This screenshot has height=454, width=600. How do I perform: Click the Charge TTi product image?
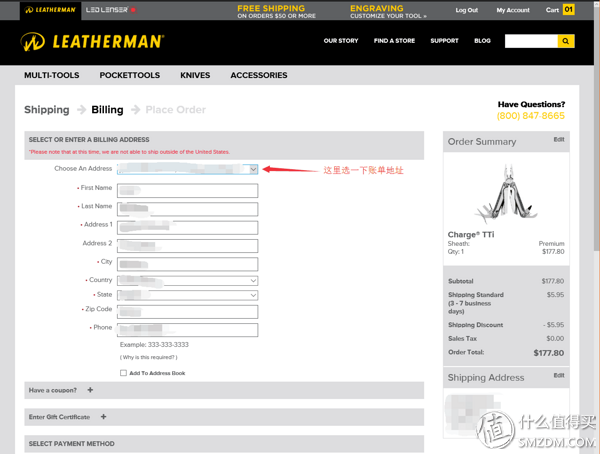[x=506, y=194]
